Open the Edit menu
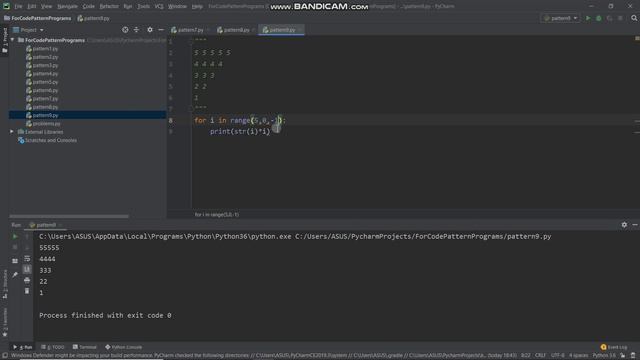Viewport: 640px width, 360px height. pyautogui.click(x=32, y=7)
